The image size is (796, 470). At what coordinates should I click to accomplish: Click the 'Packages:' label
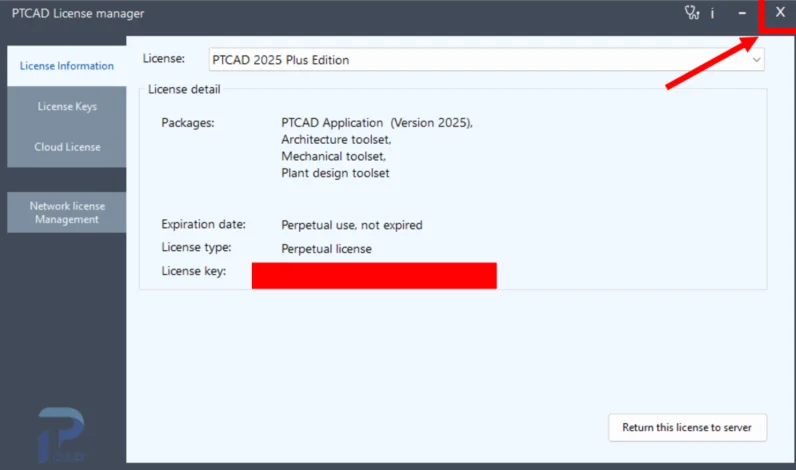187,123
